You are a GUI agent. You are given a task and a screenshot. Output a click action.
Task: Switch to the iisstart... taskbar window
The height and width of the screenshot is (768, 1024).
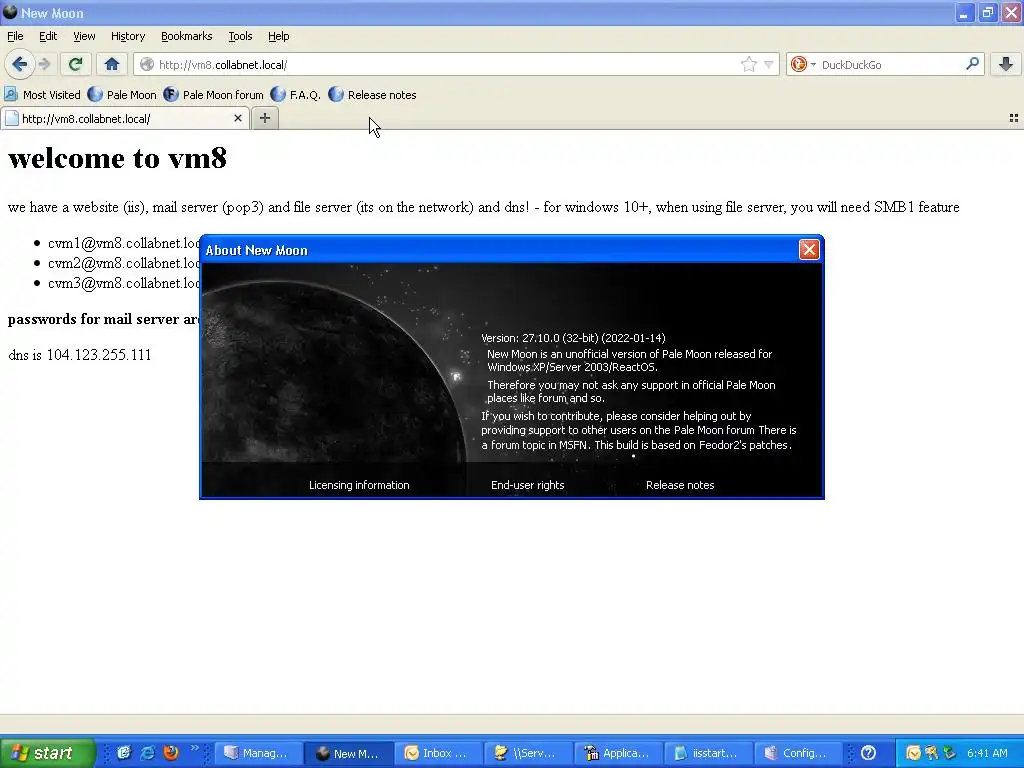point(709,753)
